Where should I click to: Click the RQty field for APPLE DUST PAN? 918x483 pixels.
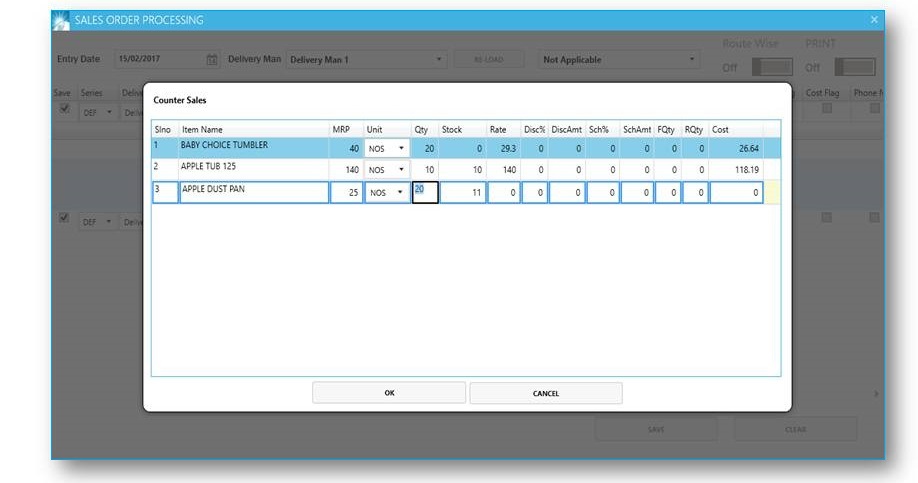695,193
